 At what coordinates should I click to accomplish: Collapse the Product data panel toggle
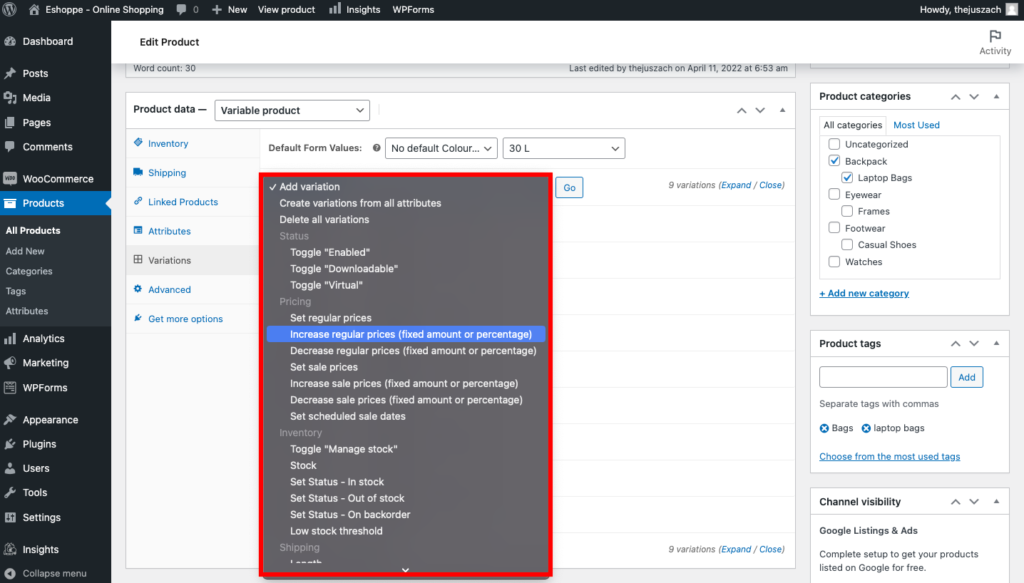point(782,110)
